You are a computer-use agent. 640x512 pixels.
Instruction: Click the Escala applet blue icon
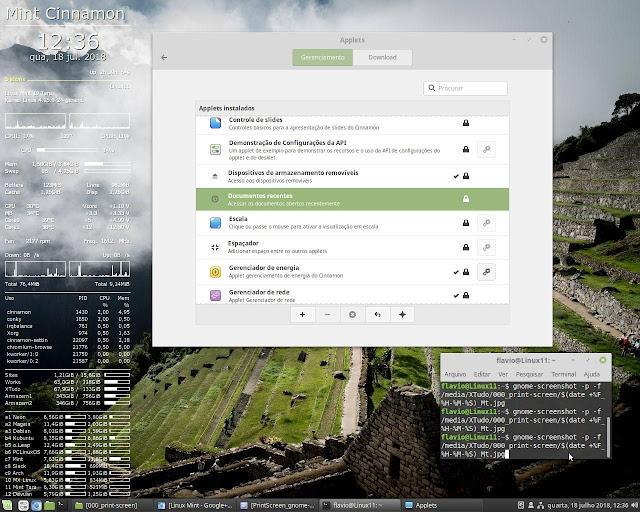click(215, 223)
